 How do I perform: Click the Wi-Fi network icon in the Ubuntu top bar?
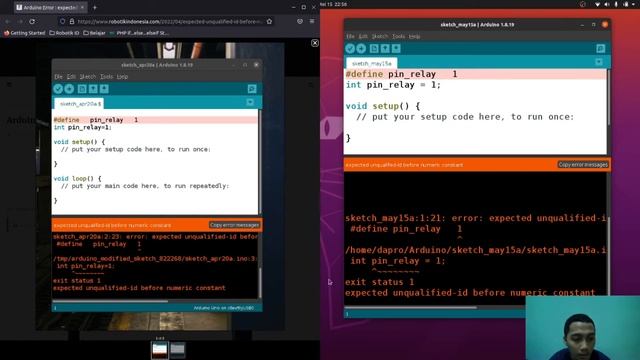[597, 4]
